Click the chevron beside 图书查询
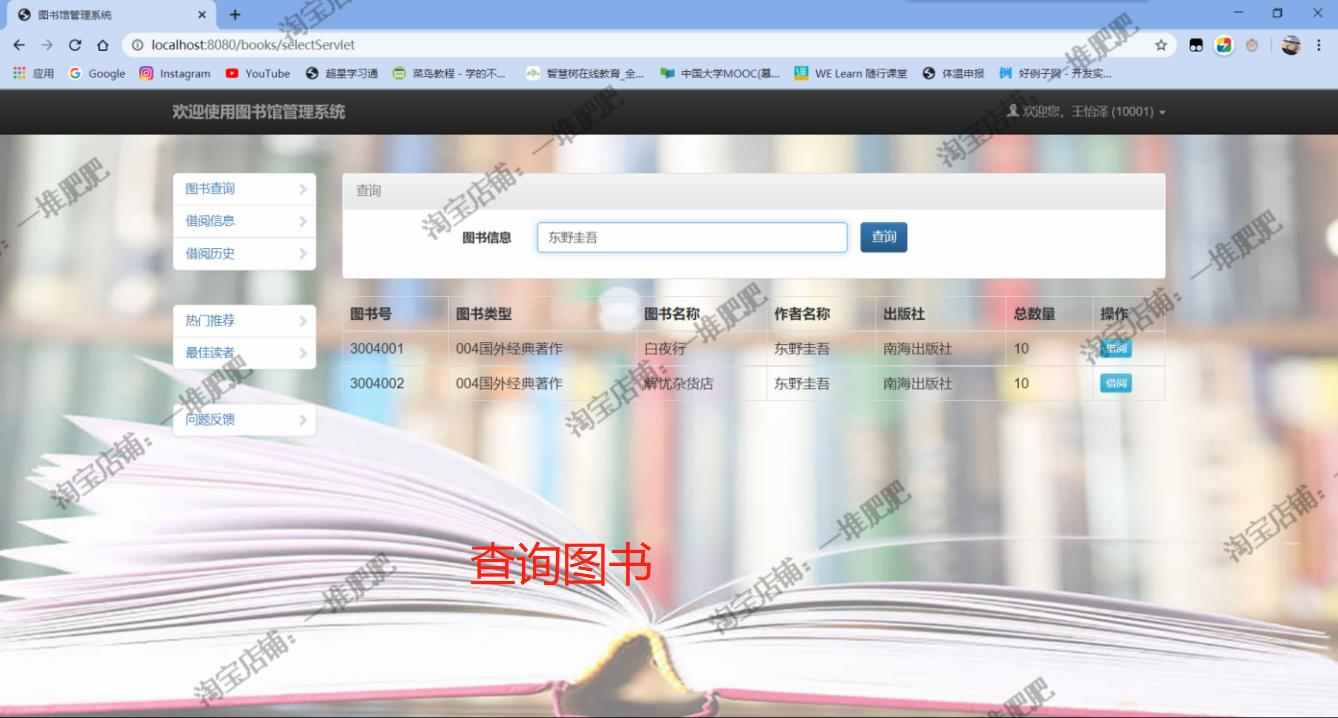 303,189
